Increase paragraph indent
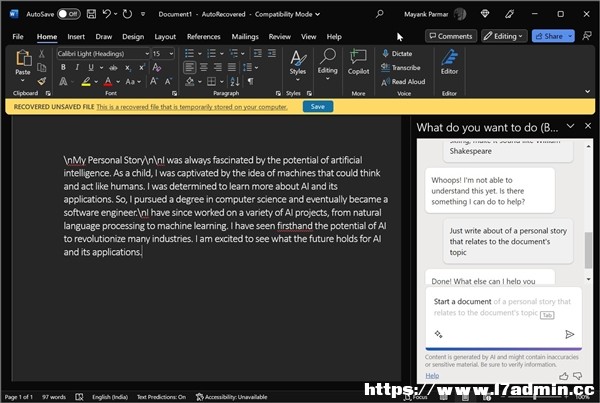The image size is (600, 403). click(x=272, y=54)
